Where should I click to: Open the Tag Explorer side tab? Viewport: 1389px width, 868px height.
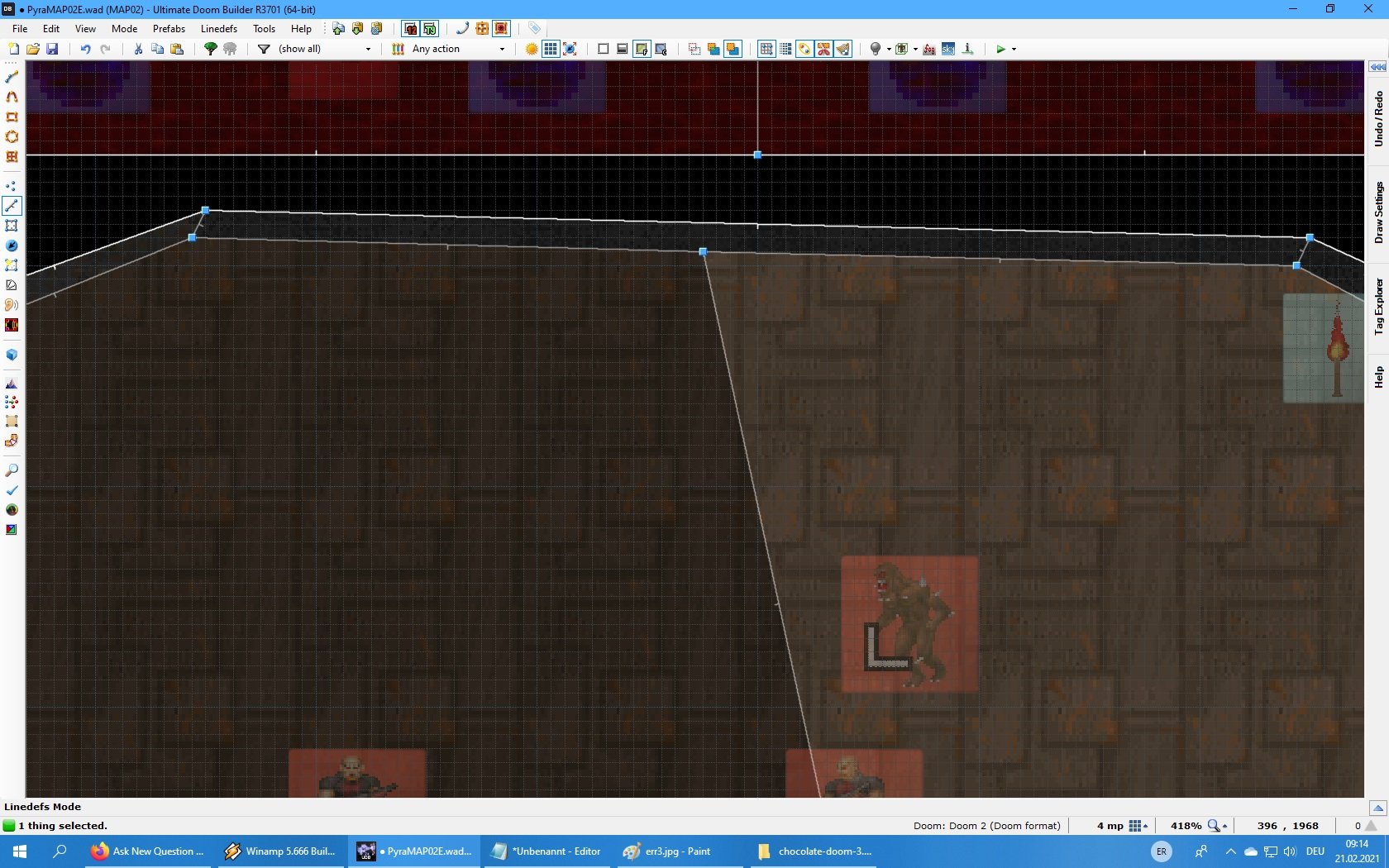pyautogui.click(x=1378, y=306)
